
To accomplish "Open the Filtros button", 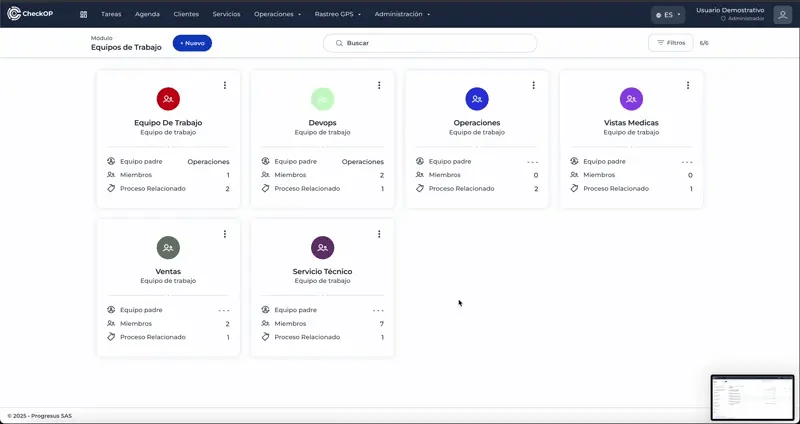I will tap(670, 43).
